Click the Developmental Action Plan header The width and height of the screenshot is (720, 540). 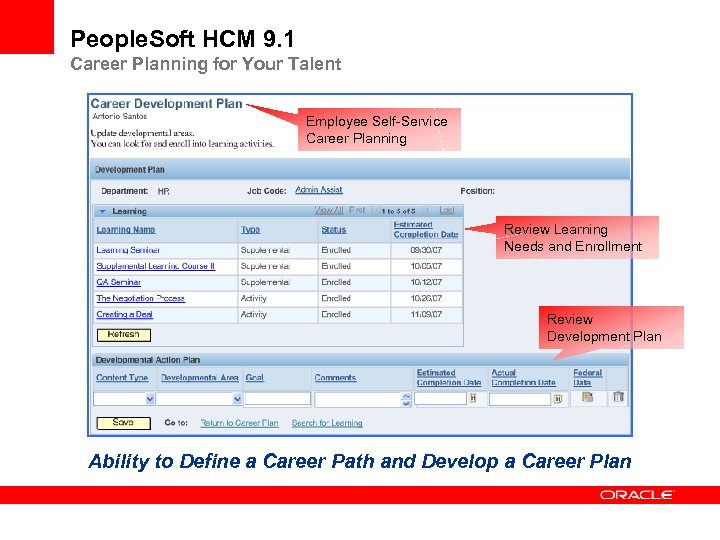click(359, 360)
